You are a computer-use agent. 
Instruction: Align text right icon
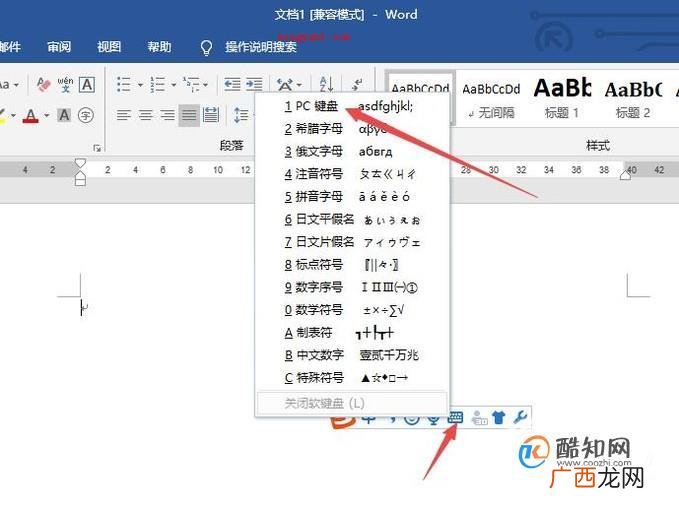click(167, 115)
